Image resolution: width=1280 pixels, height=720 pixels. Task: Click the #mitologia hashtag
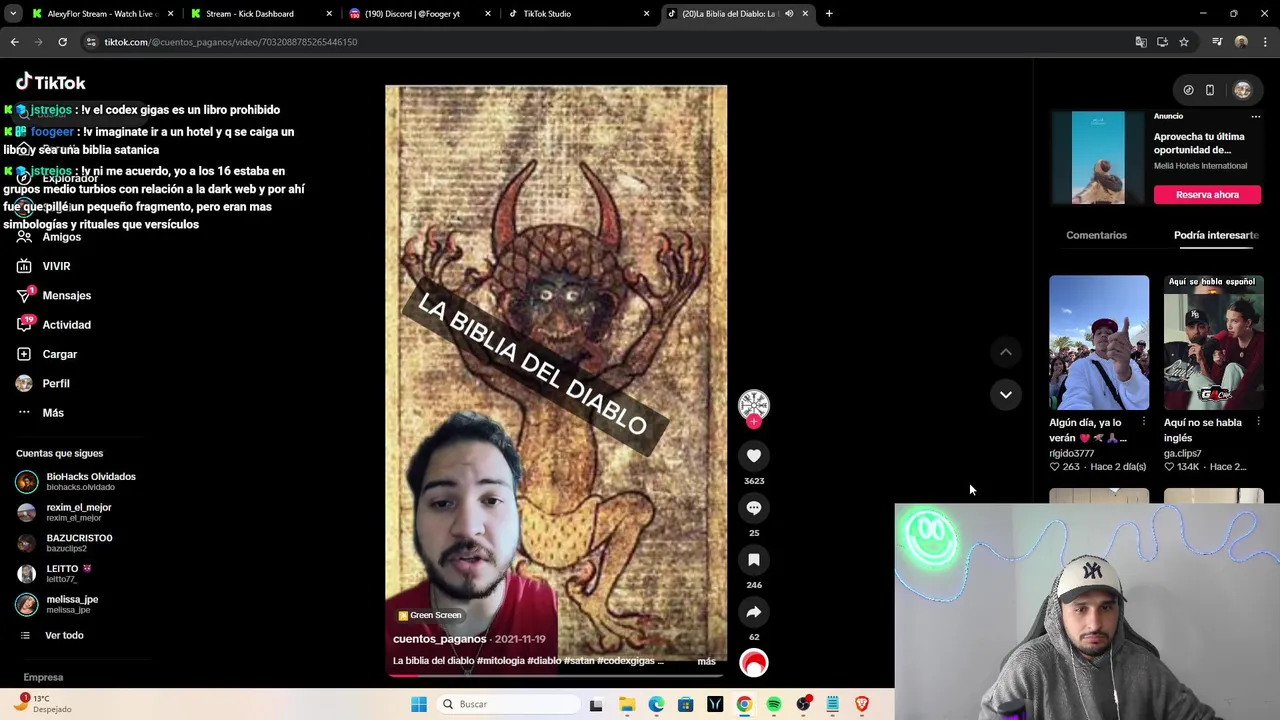click(x=501, y=661)
